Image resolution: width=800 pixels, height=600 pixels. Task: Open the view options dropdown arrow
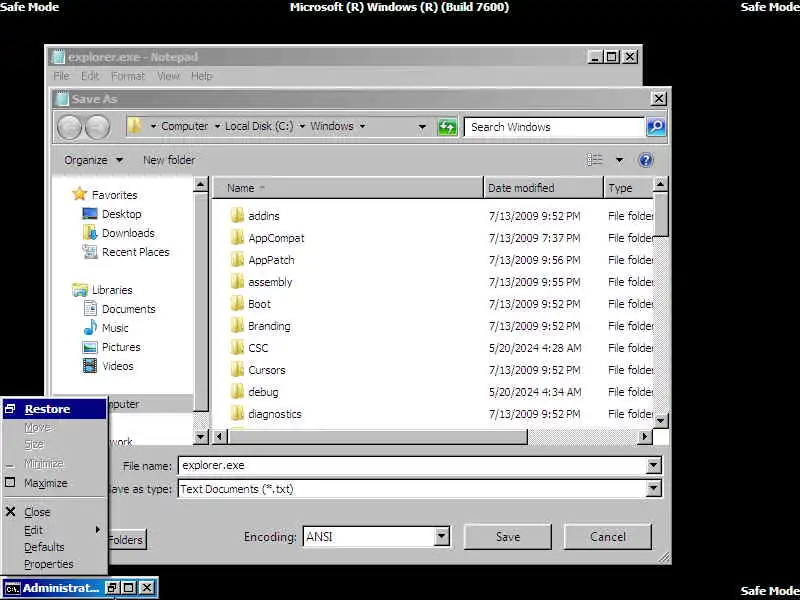[619, 160]
